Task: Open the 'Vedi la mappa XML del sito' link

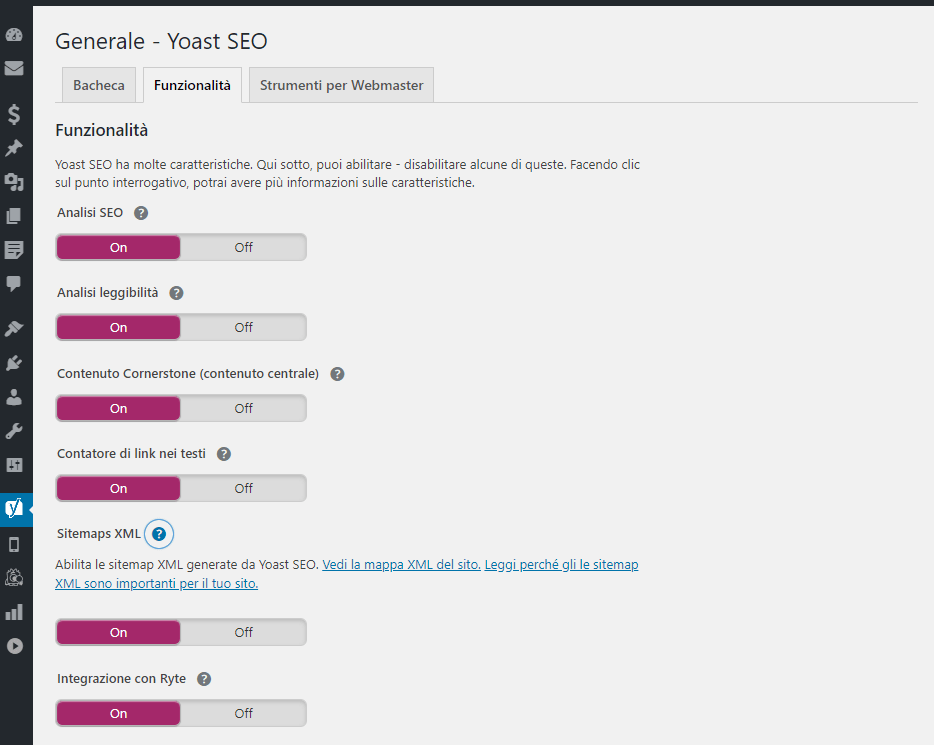Action: (x=401, y=565)
